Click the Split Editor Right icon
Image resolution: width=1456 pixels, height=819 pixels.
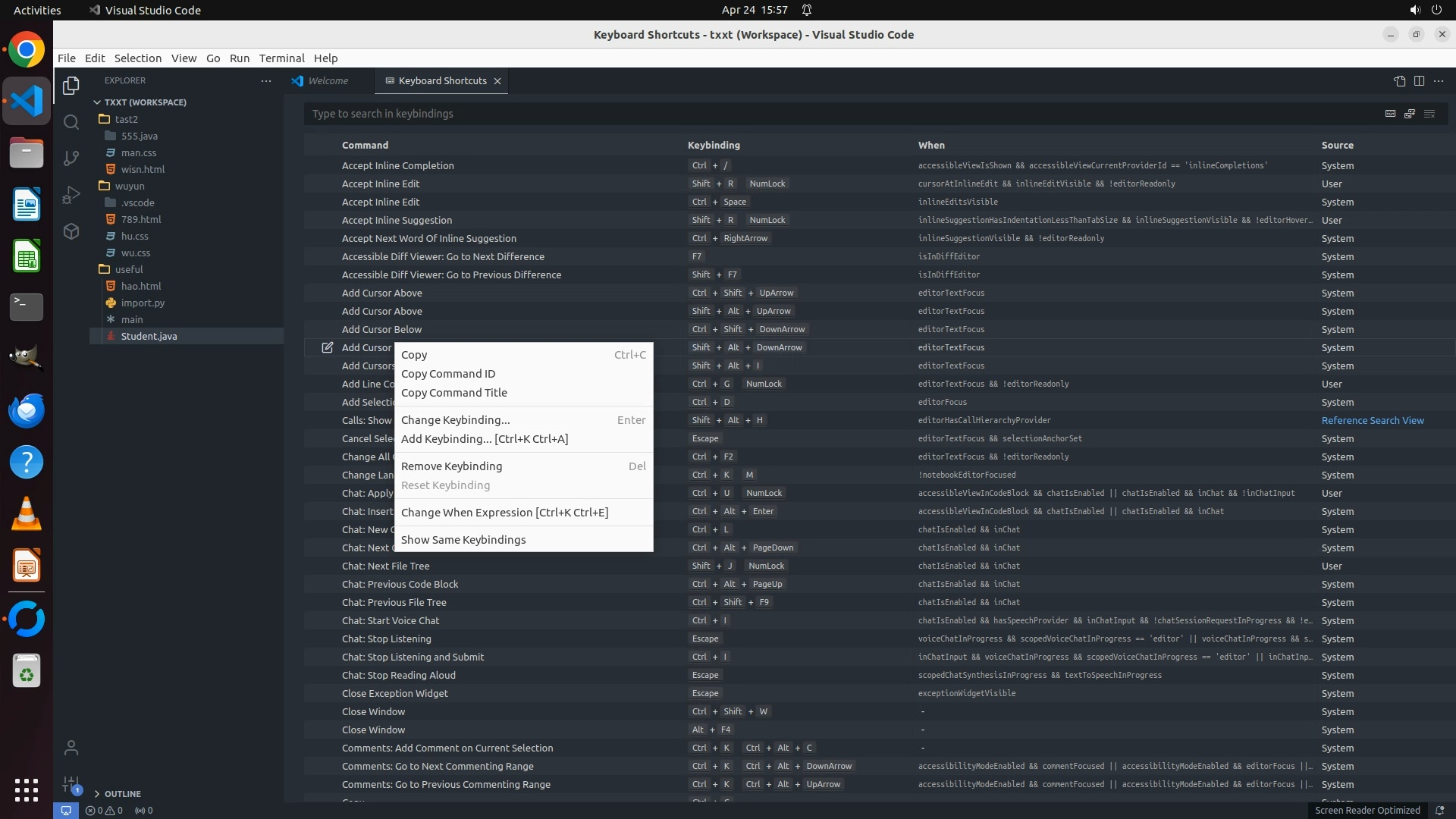(x=1419, y=81)
